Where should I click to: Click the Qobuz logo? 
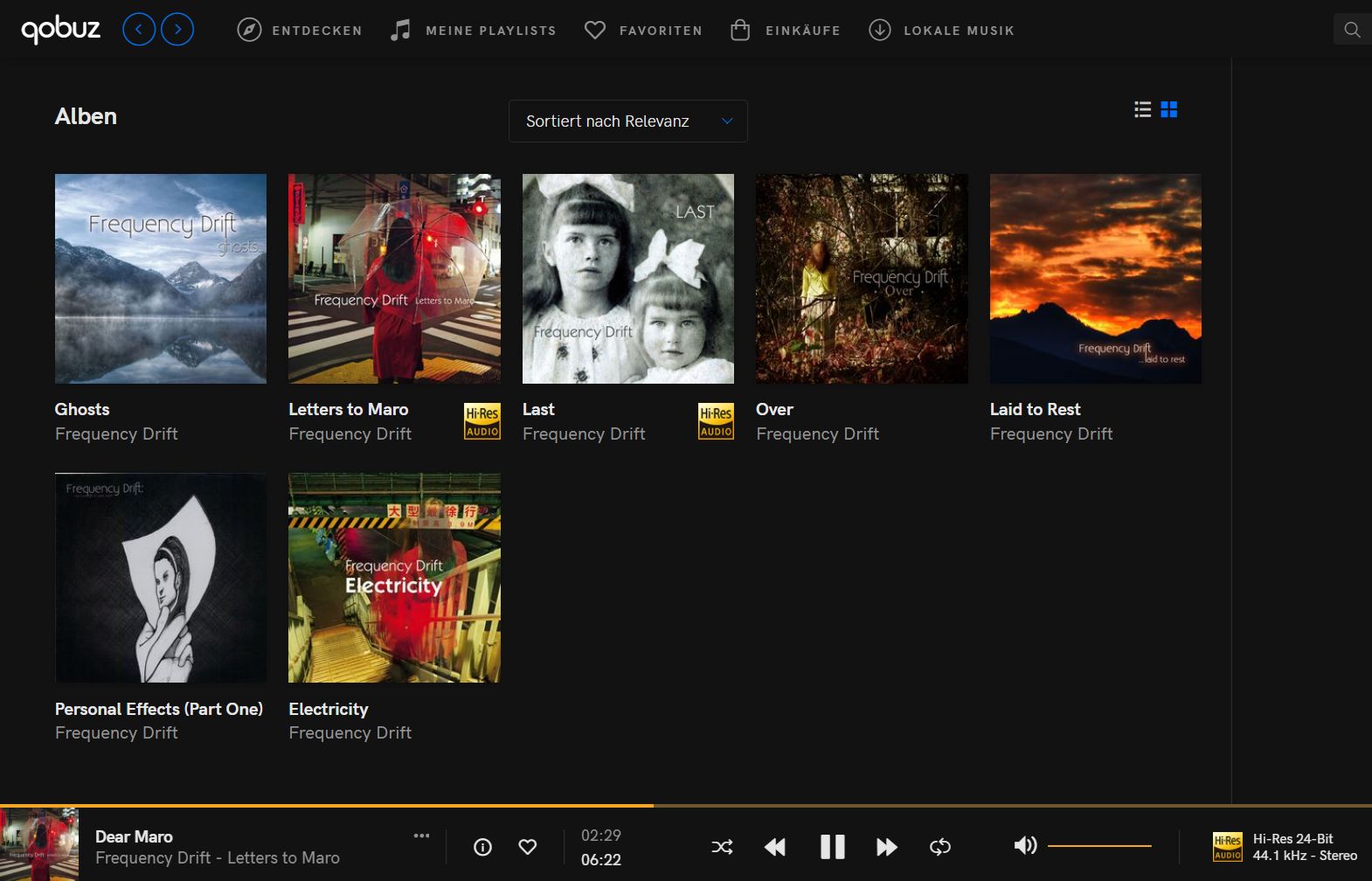[x=60, y=29]
